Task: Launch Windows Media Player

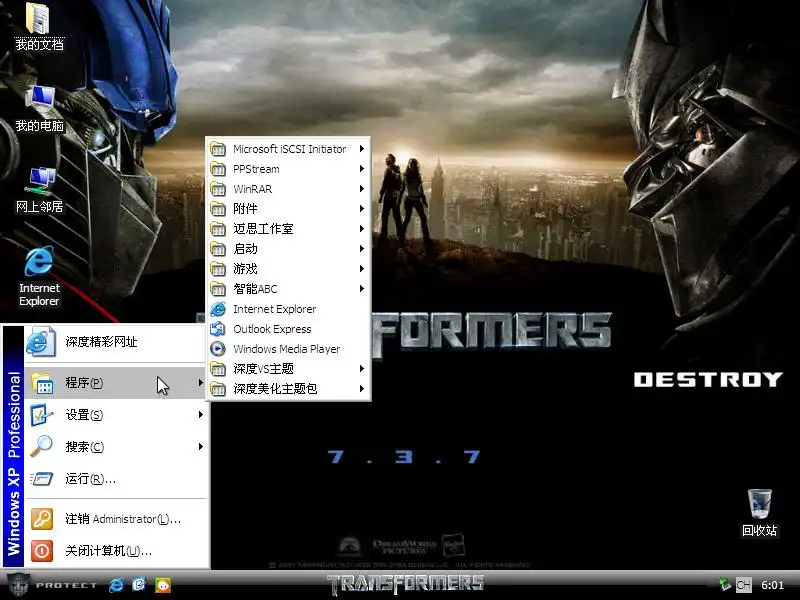Action: pos(288,349)
